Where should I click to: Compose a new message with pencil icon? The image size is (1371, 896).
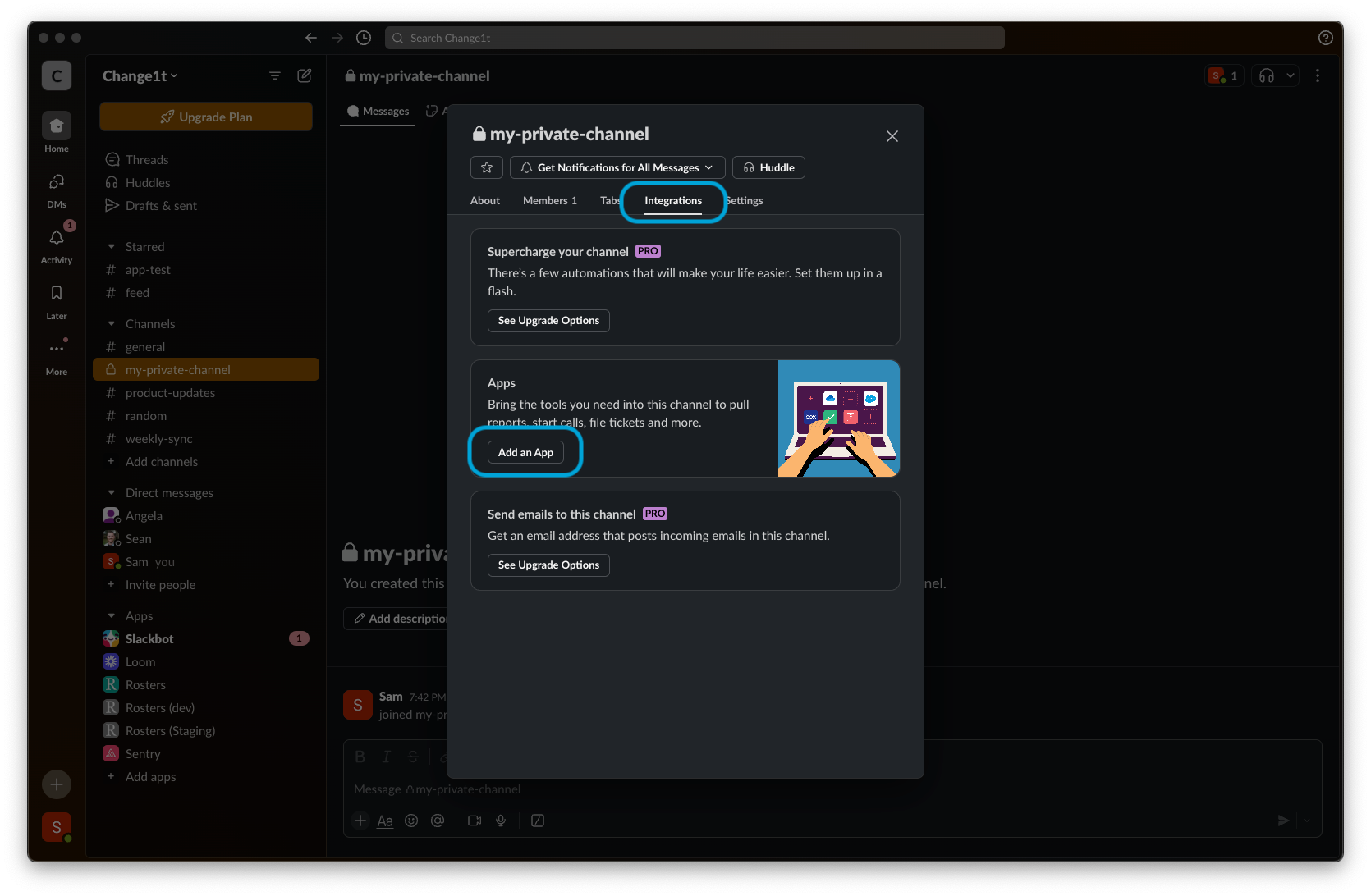305,75
